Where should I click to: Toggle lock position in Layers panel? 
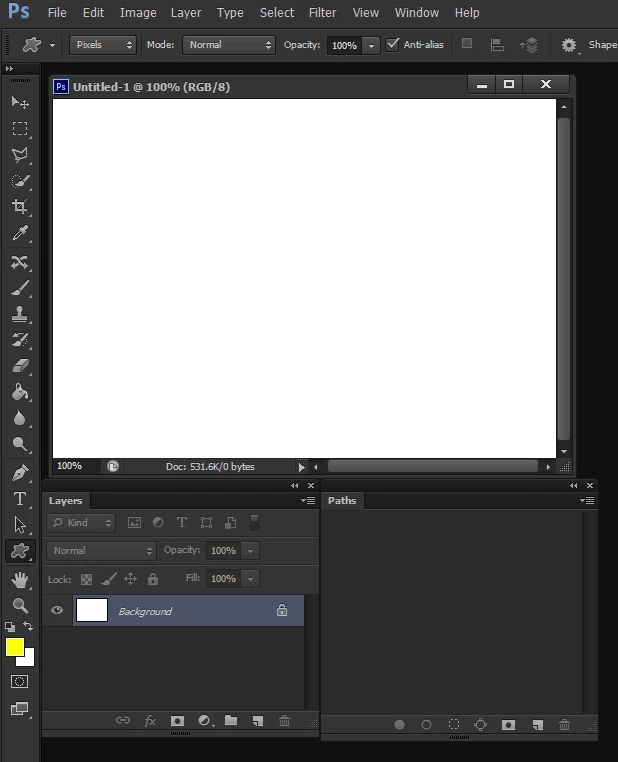131,579
